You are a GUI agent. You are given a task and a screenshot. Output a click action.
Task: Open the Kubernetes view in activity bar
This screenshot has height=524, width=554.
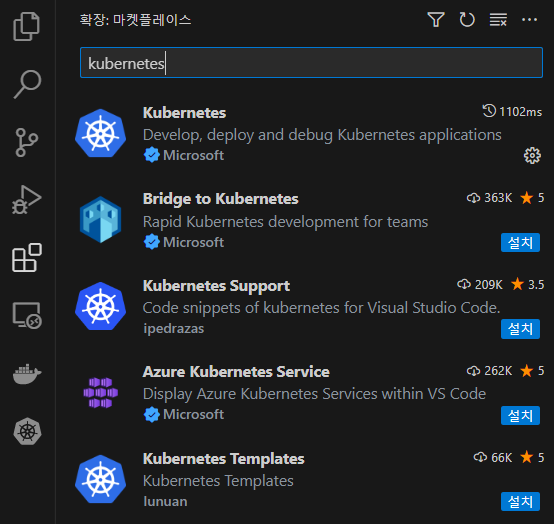pyautogui.click(x=27, y=431)
